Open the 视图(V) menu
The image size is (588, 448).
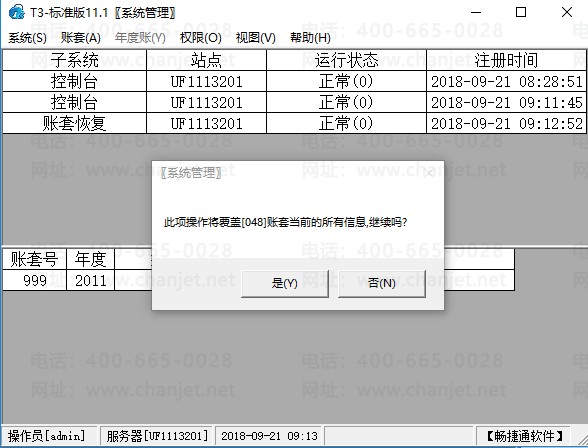click(x=255, y=38)
